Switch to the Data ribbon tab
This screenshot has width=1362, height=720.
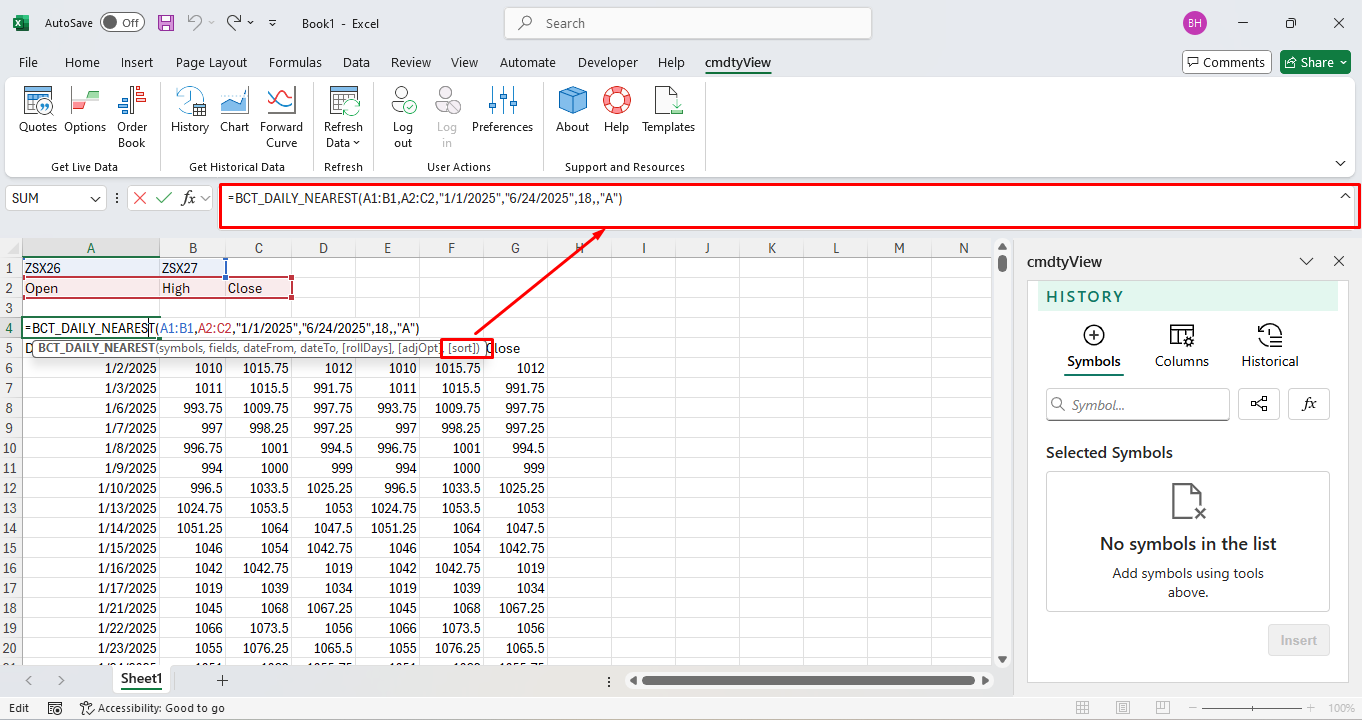click(x=356, y=62)
